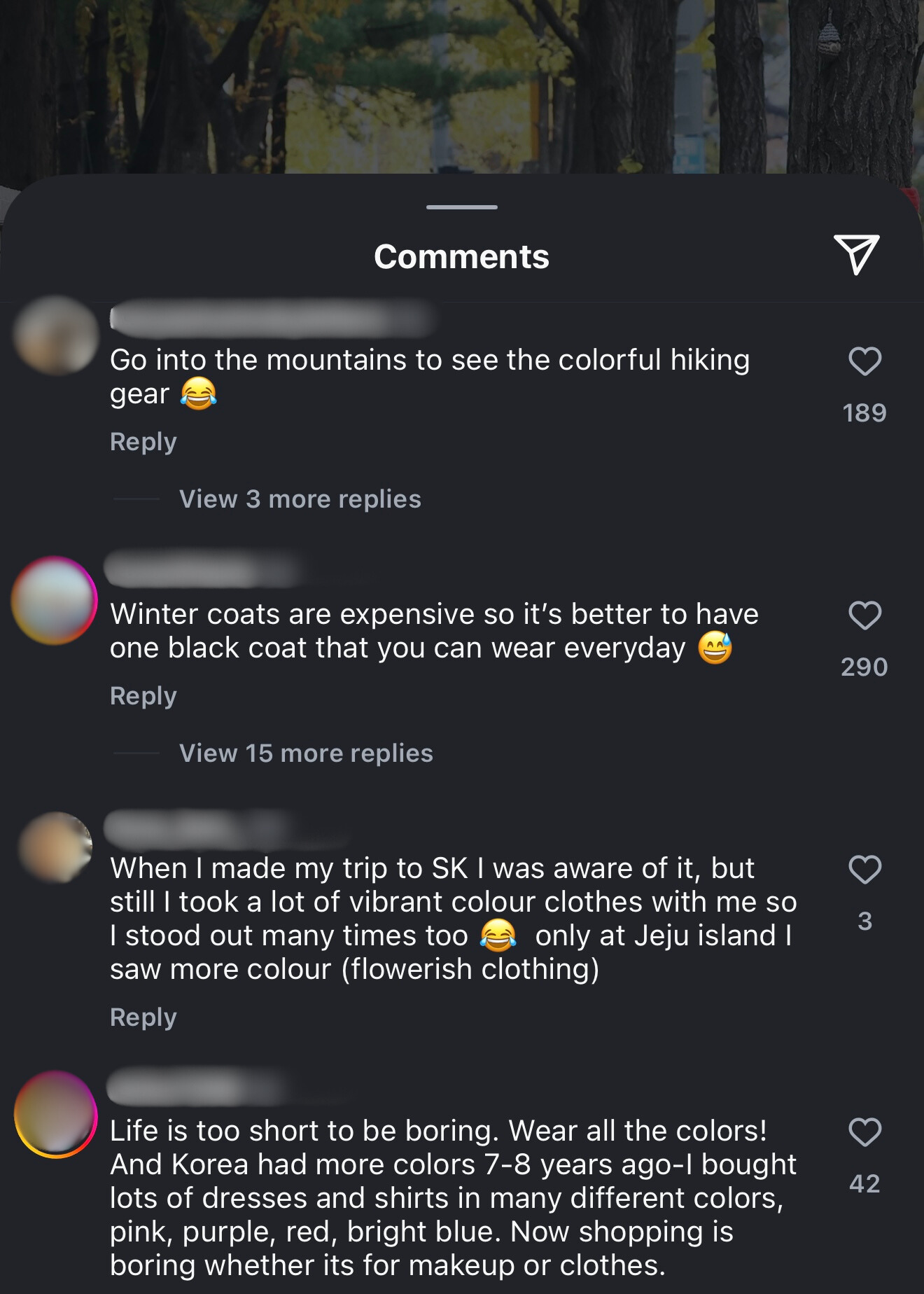Screen dimensions: 924x1294
Task: Tap the 290 likes count
Action: (864, 667)
